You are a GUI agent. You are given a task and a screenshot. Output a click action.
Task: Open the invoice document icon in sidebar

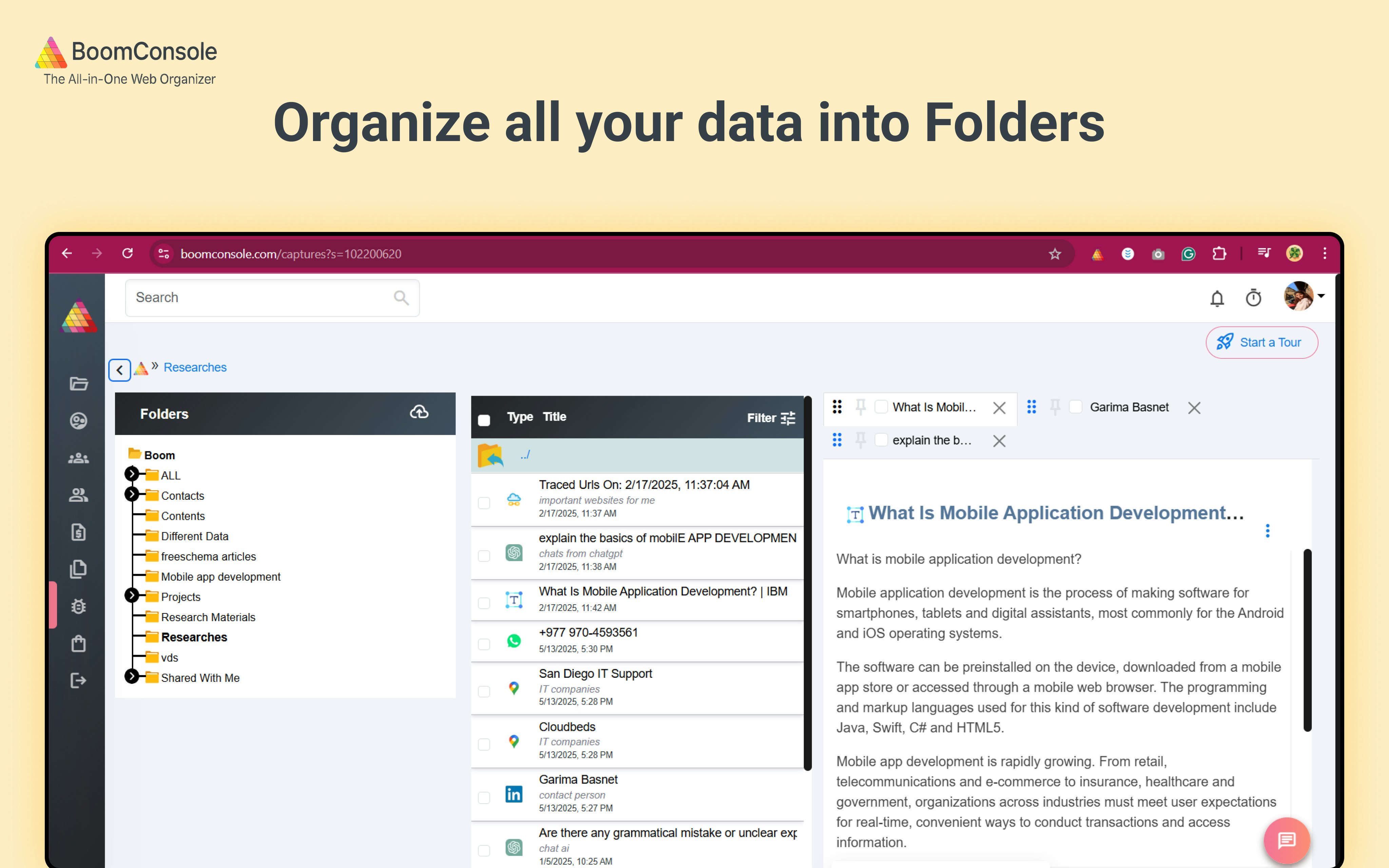coord(79,532)
